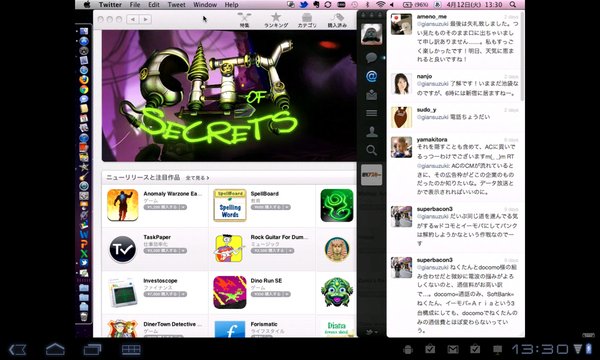The height and width of the screenshot is (360, 600).
Task: Open the Trash in the Dock
Action: [84, 316]
